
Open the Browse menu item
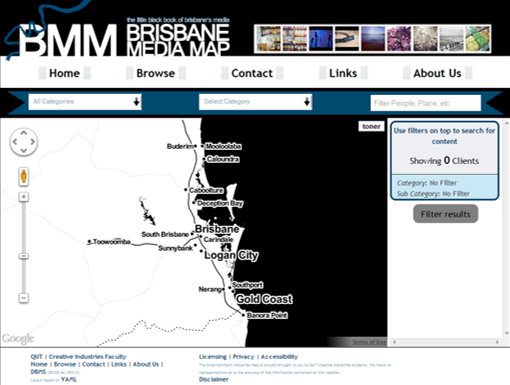click(x=156, y=73)
